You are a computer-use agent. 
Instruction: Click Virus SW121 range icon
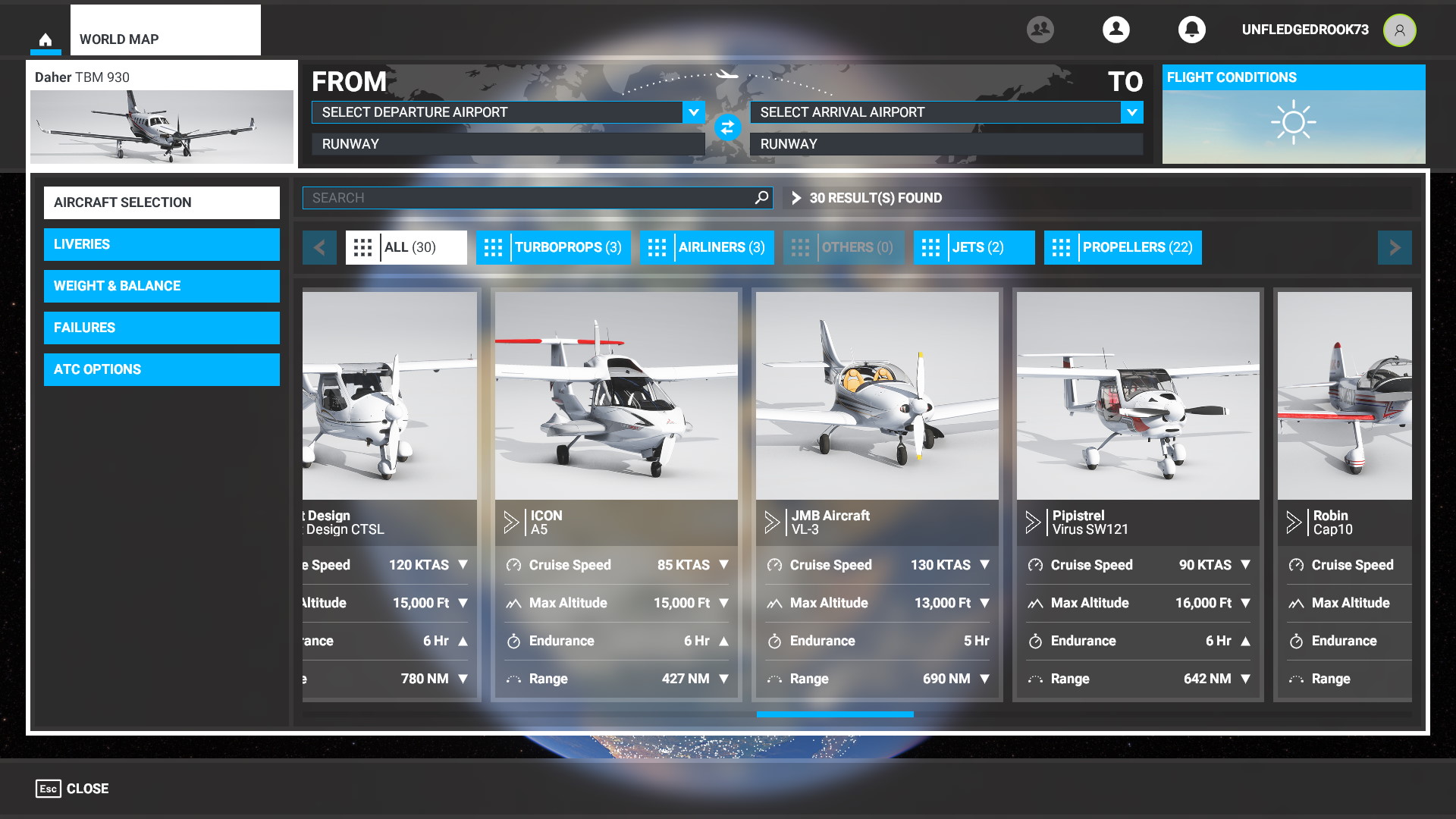click(1035, 679)
